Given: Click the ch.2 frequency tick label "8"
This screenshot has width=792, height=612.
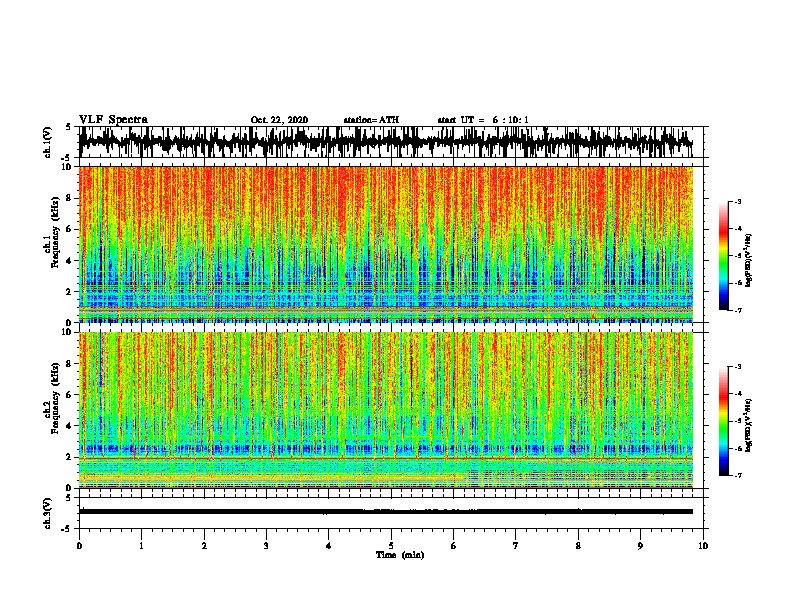Looking at the screenshot, I should 71,364.
